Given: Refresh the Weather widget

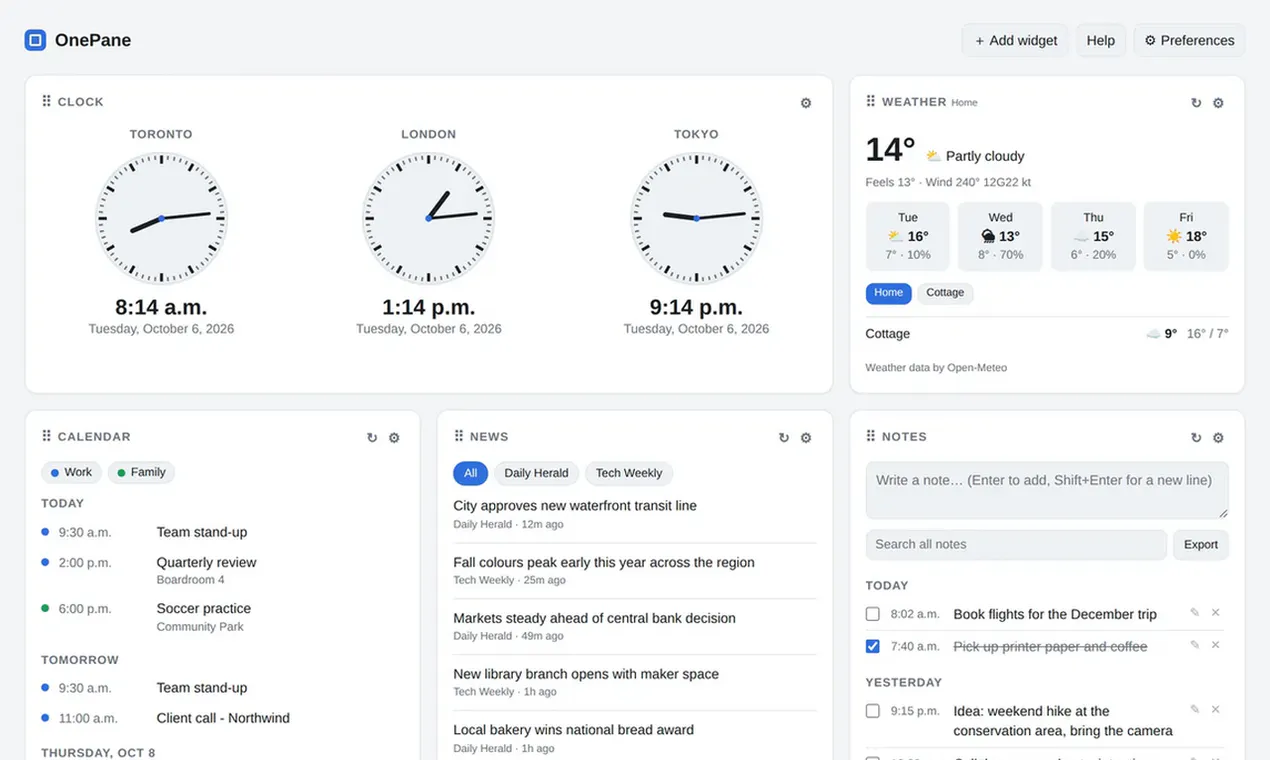Looking at the screenshot, I should click(x=1196, y=103).
